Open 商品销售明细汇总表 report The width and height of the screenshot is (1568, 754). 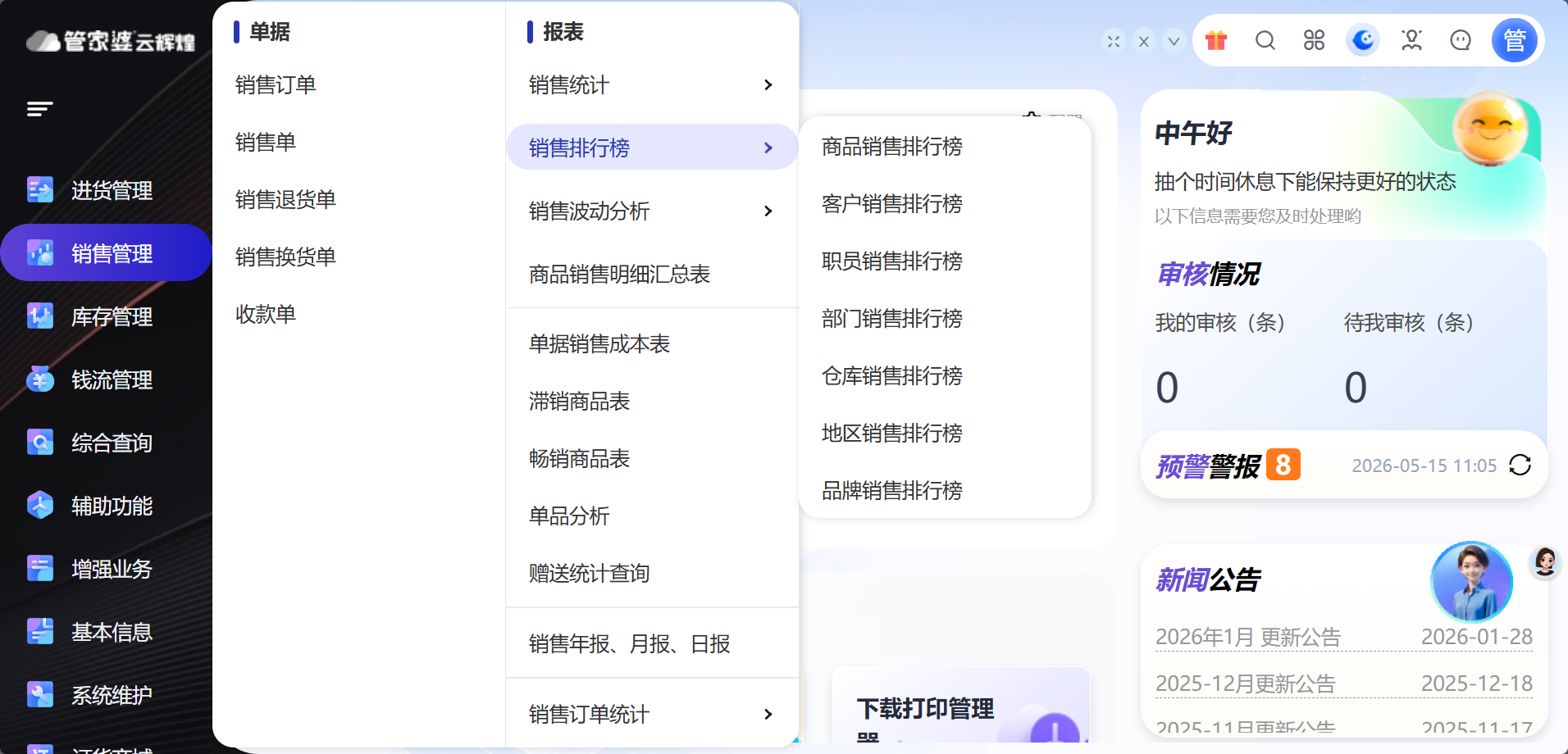click(619, 275)
